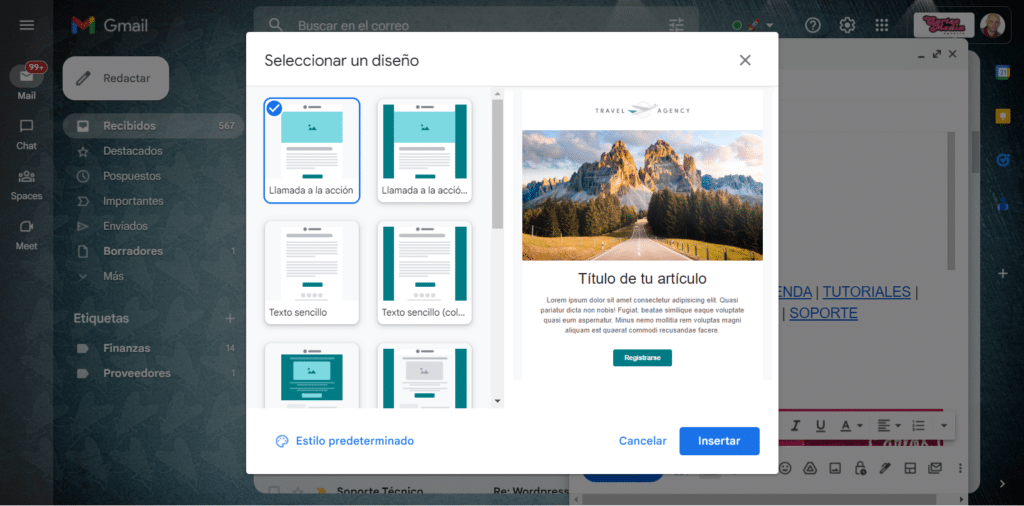The image size is (1024, 506).
Task: Open the Meet section
Action: pos(27,235)
